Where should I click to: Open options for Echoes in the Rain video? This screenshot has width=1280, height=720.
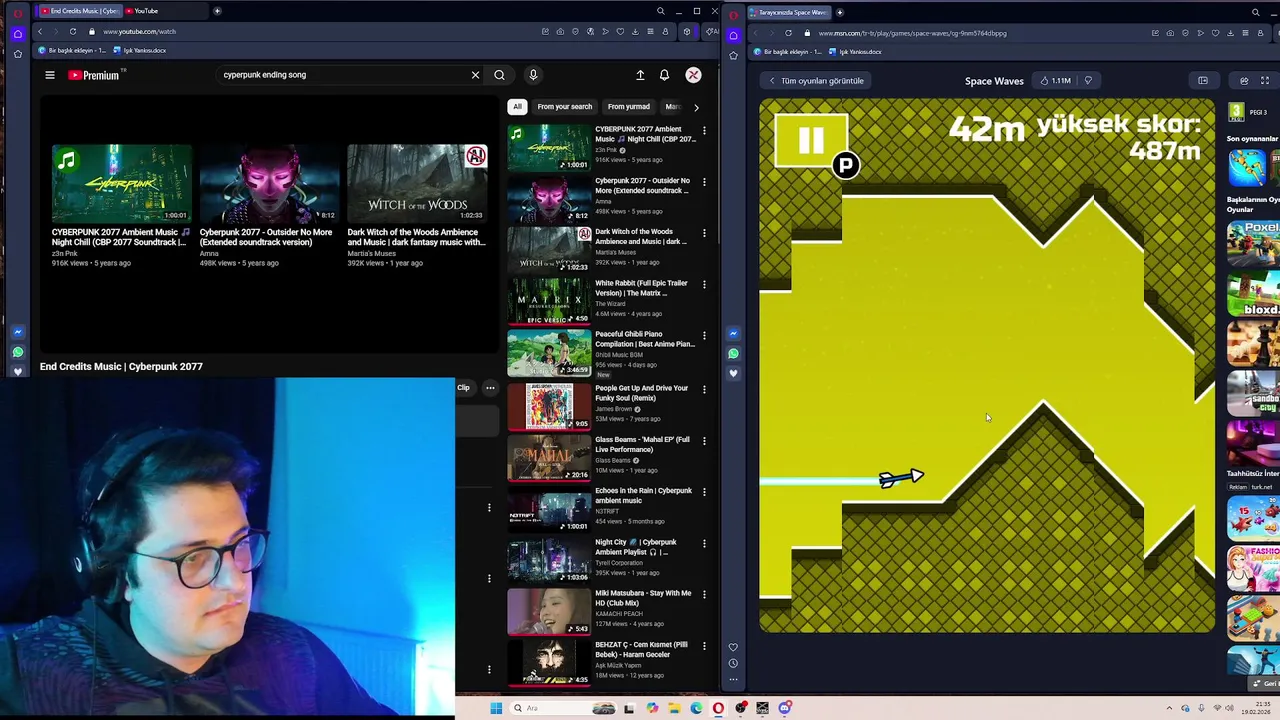(704, 492)
